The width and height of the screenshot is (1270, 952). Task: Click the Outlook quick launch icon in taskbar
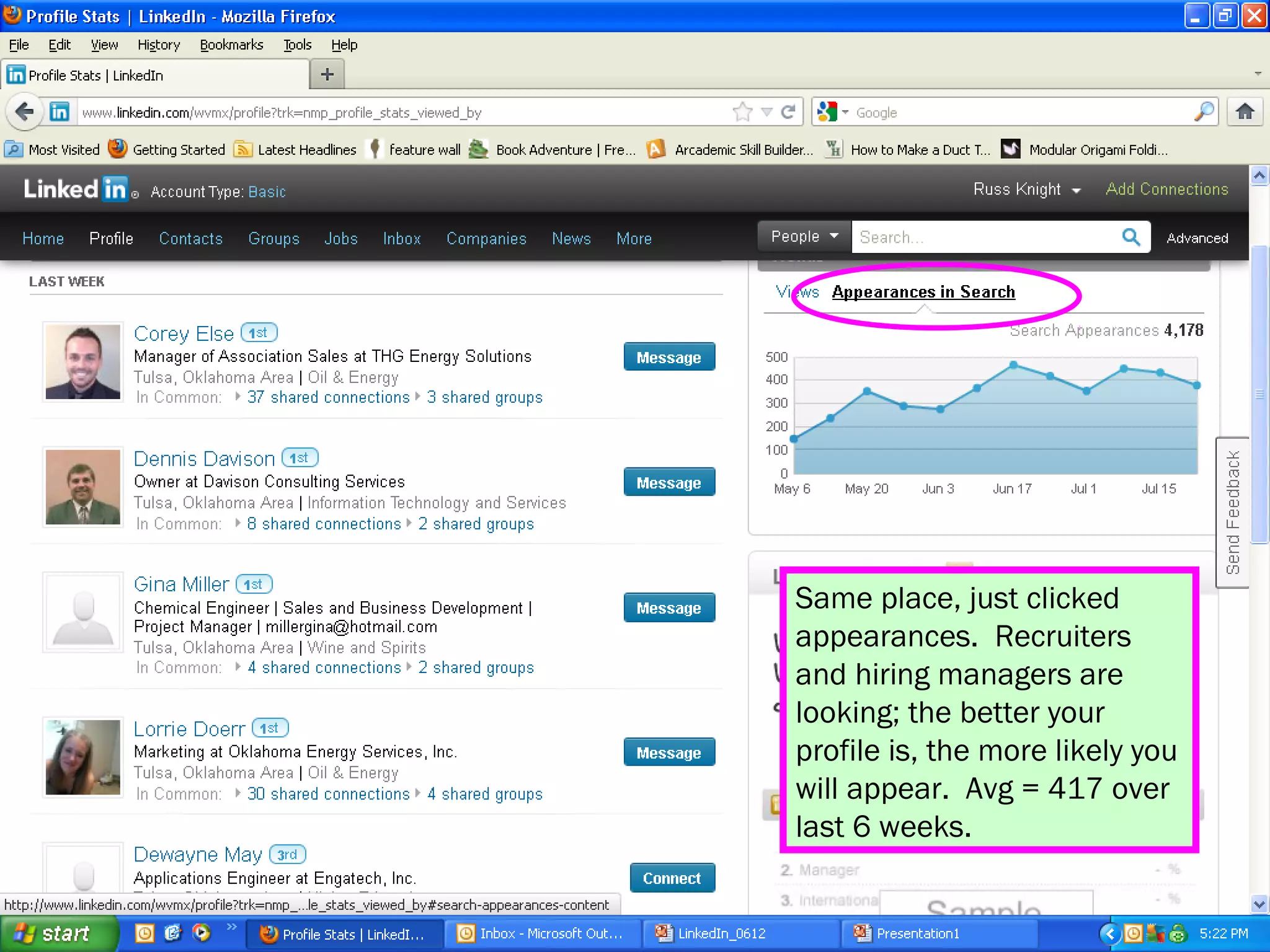click(x=144, y=933)
